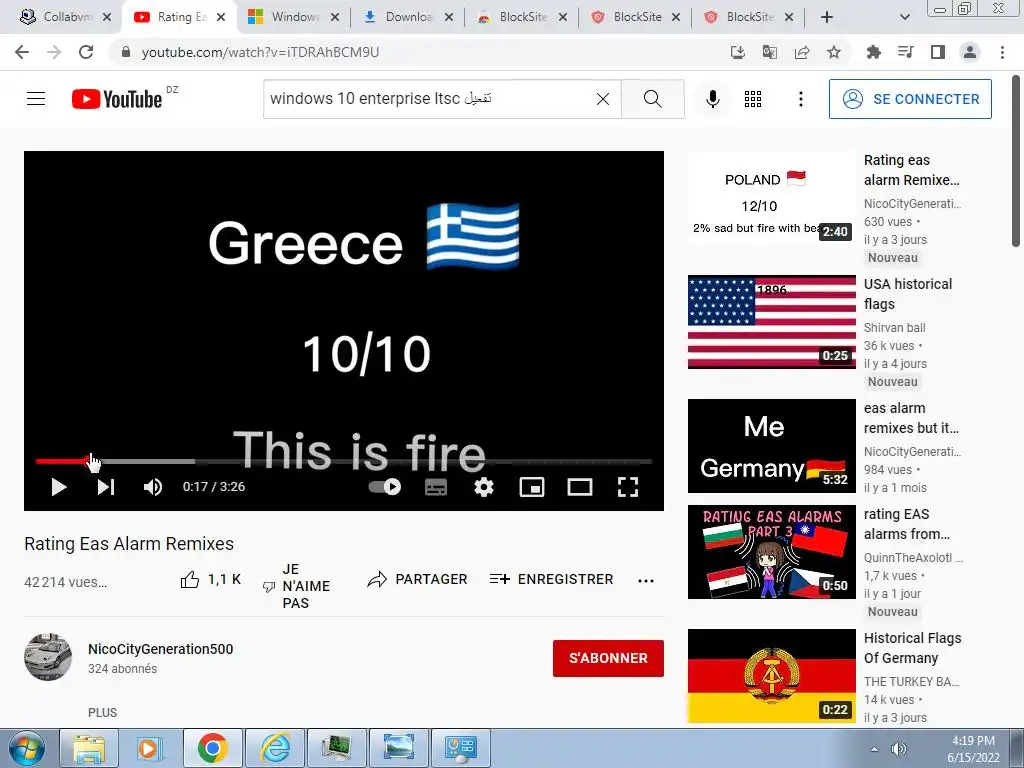
Task: Click ENREGISTRER to save the video
Action: (551, 579)
